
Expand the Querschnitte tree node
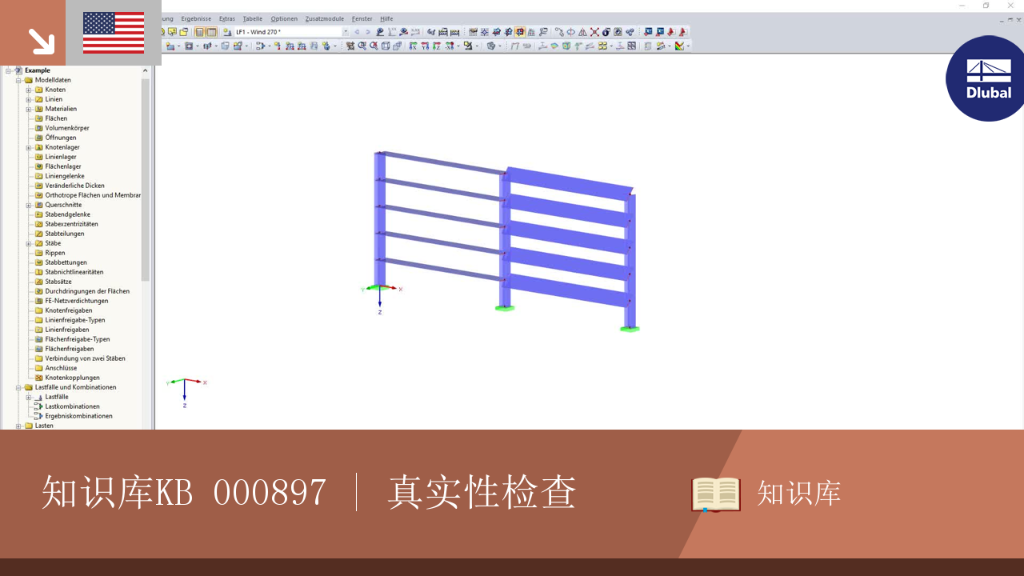(29, 205)
